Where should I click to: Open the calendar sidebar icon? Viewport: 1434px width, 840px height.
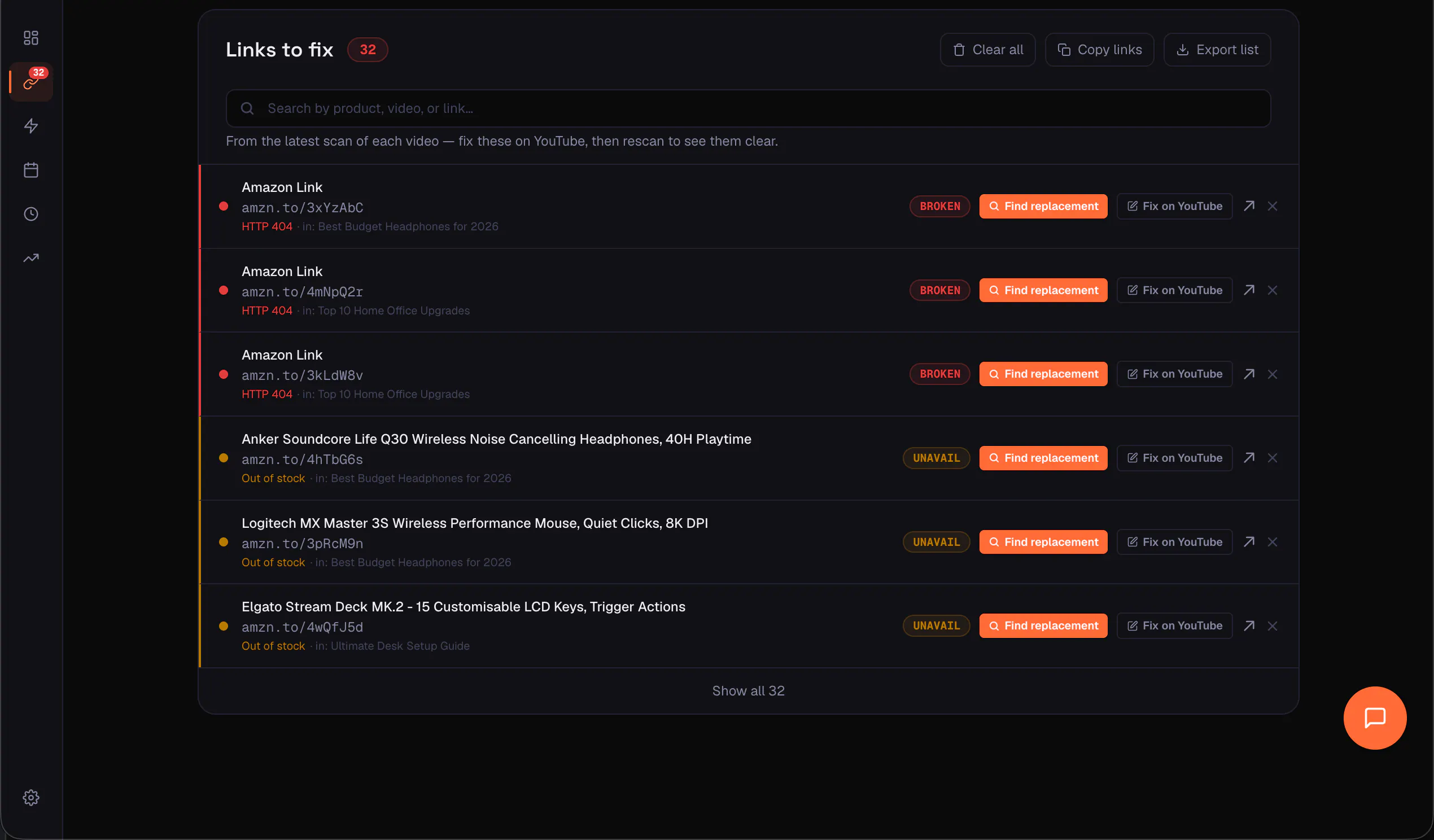click(x=30, y=169)
